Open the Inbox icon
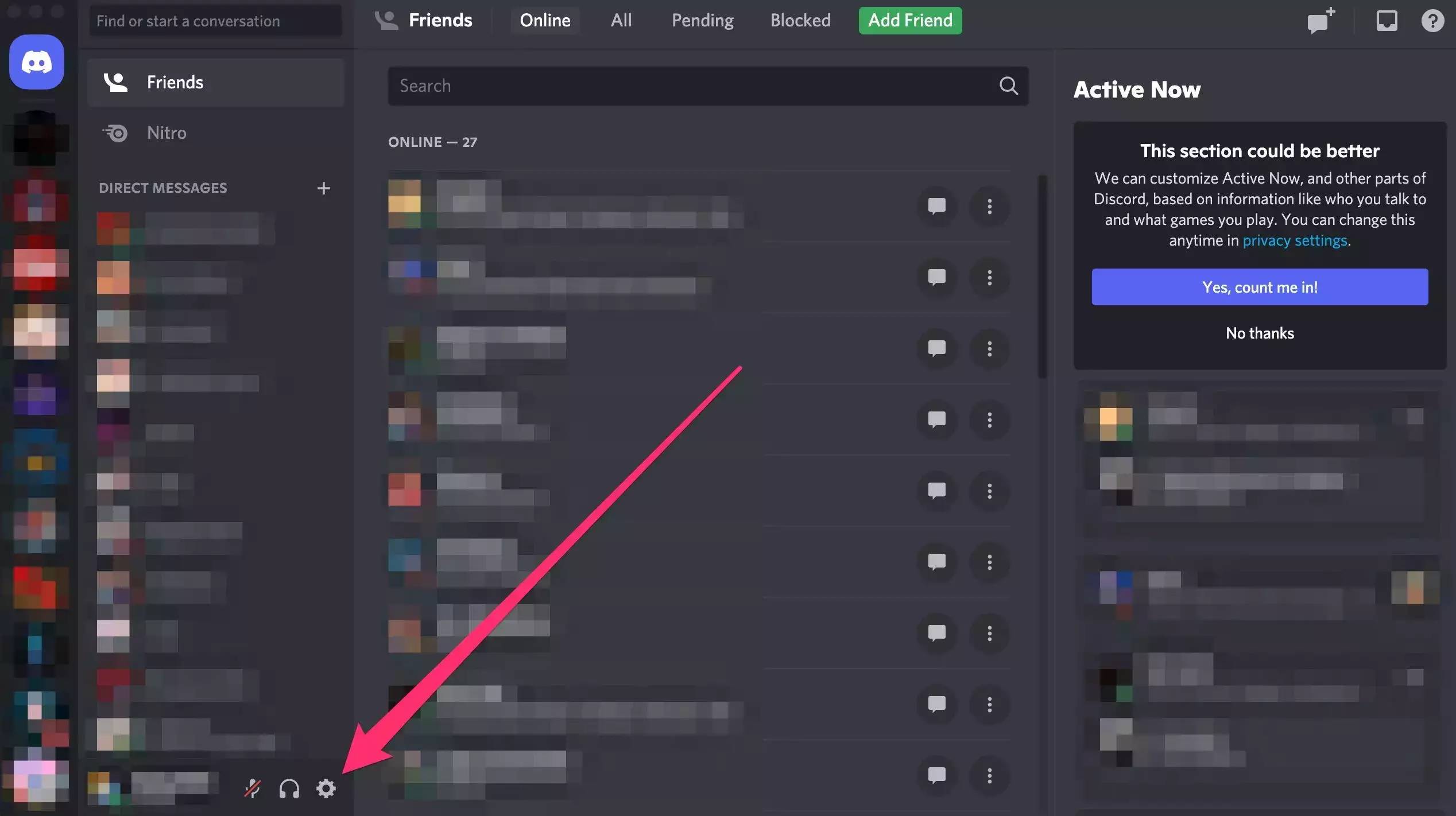 click(x=1387, y=21)
